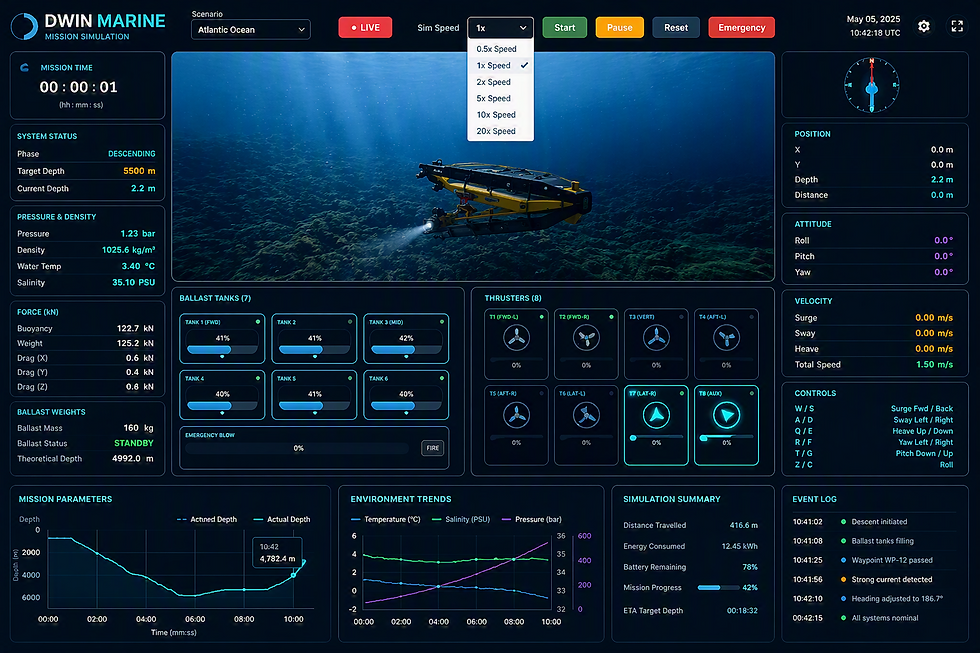The image size is (980, 653).
Task: Choose 1x Speed option
Action: 501,66
